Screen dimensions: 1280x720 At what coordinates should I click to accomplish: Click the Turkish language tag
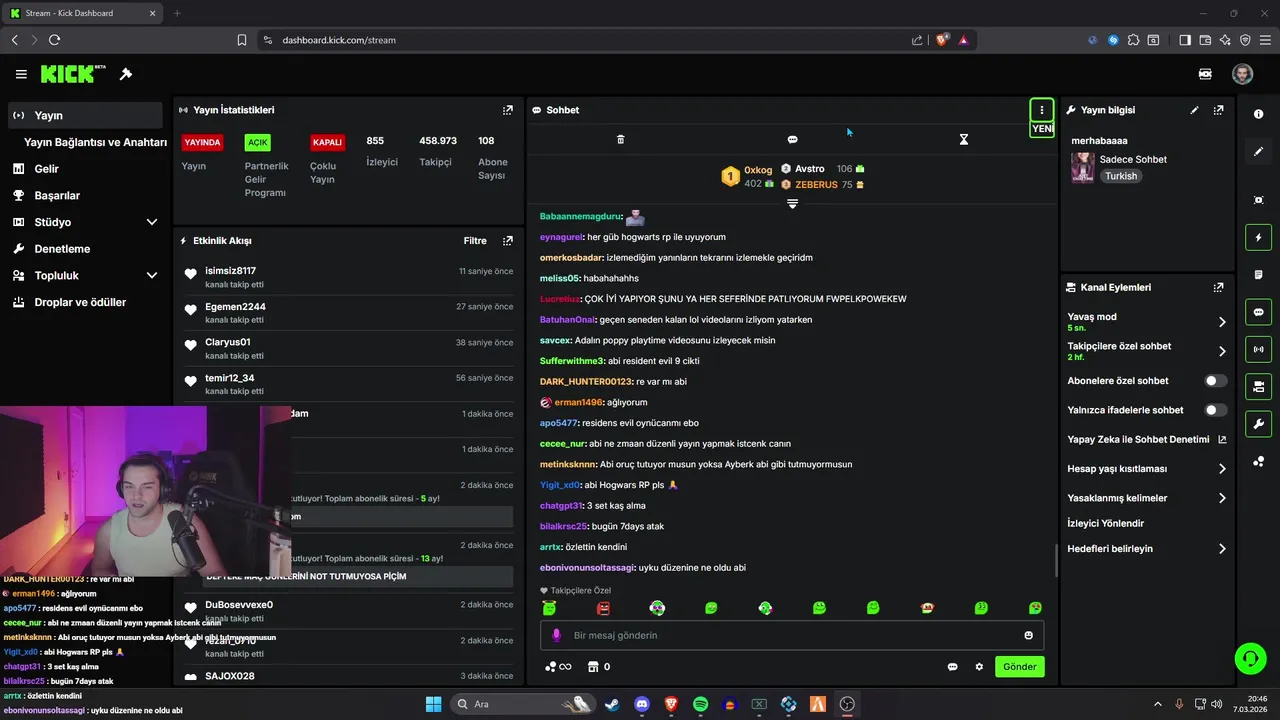pyautogui.click(x=1121, y=176)
